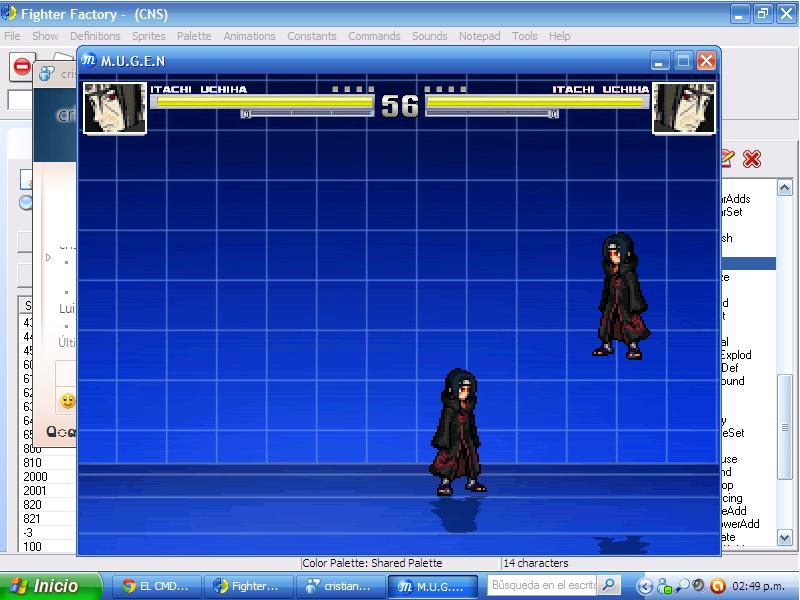
Task: Select state 2000 in the left list
Action: click(35, 477)
